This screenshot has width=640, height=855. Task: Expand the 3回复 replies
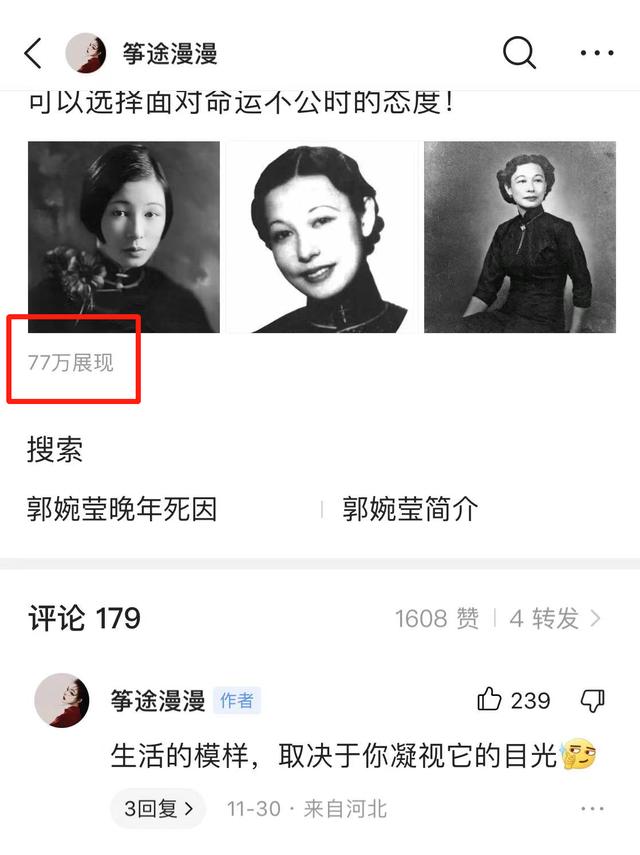[x=158, y=808]
